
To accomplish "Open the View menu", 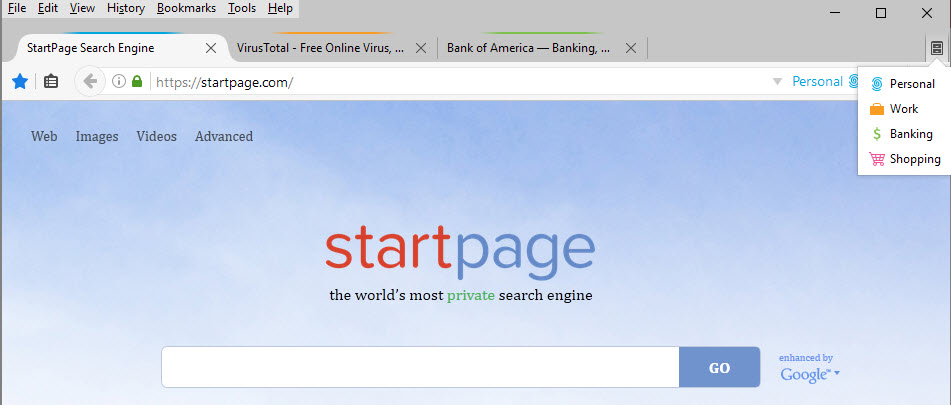I will tap(82, 8).
